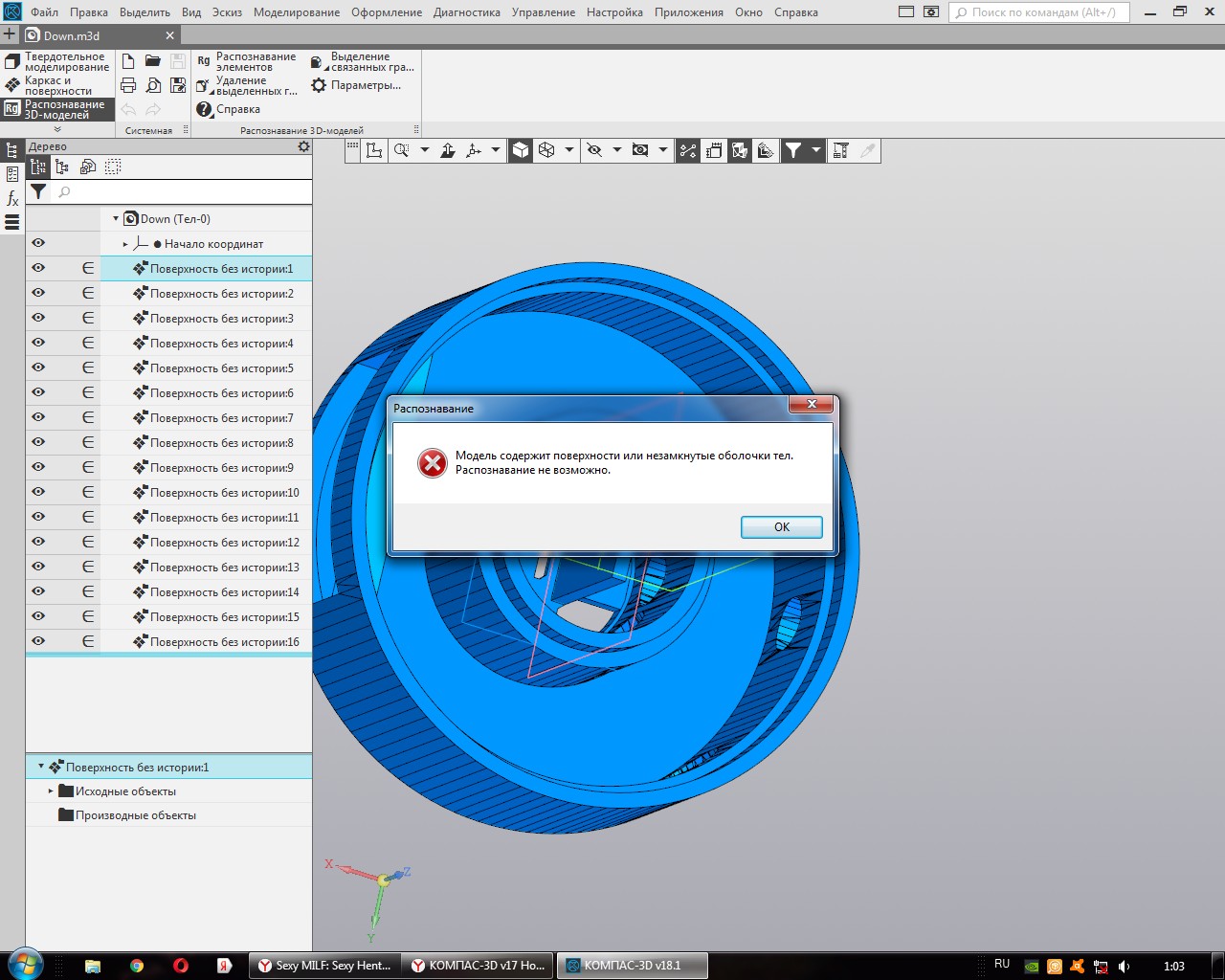Viewport: 1225px width, 980px height.
Task: Click the hide objects crossed-eye icon
Action: [594, 150]
